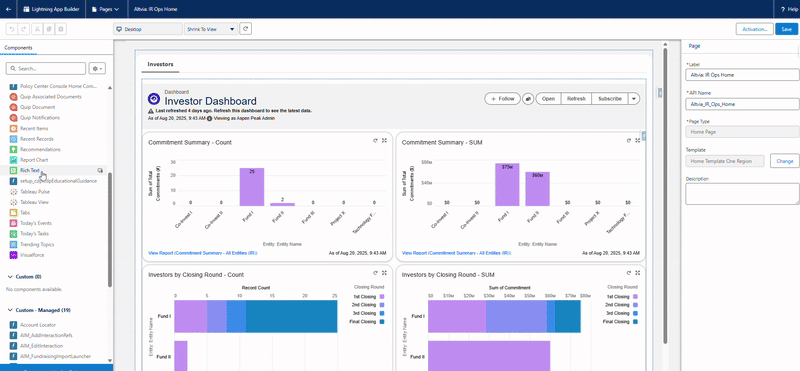Select the Quip Notifications component
Image resolution: width=800 pixels, height=371 pixels.
40,118
